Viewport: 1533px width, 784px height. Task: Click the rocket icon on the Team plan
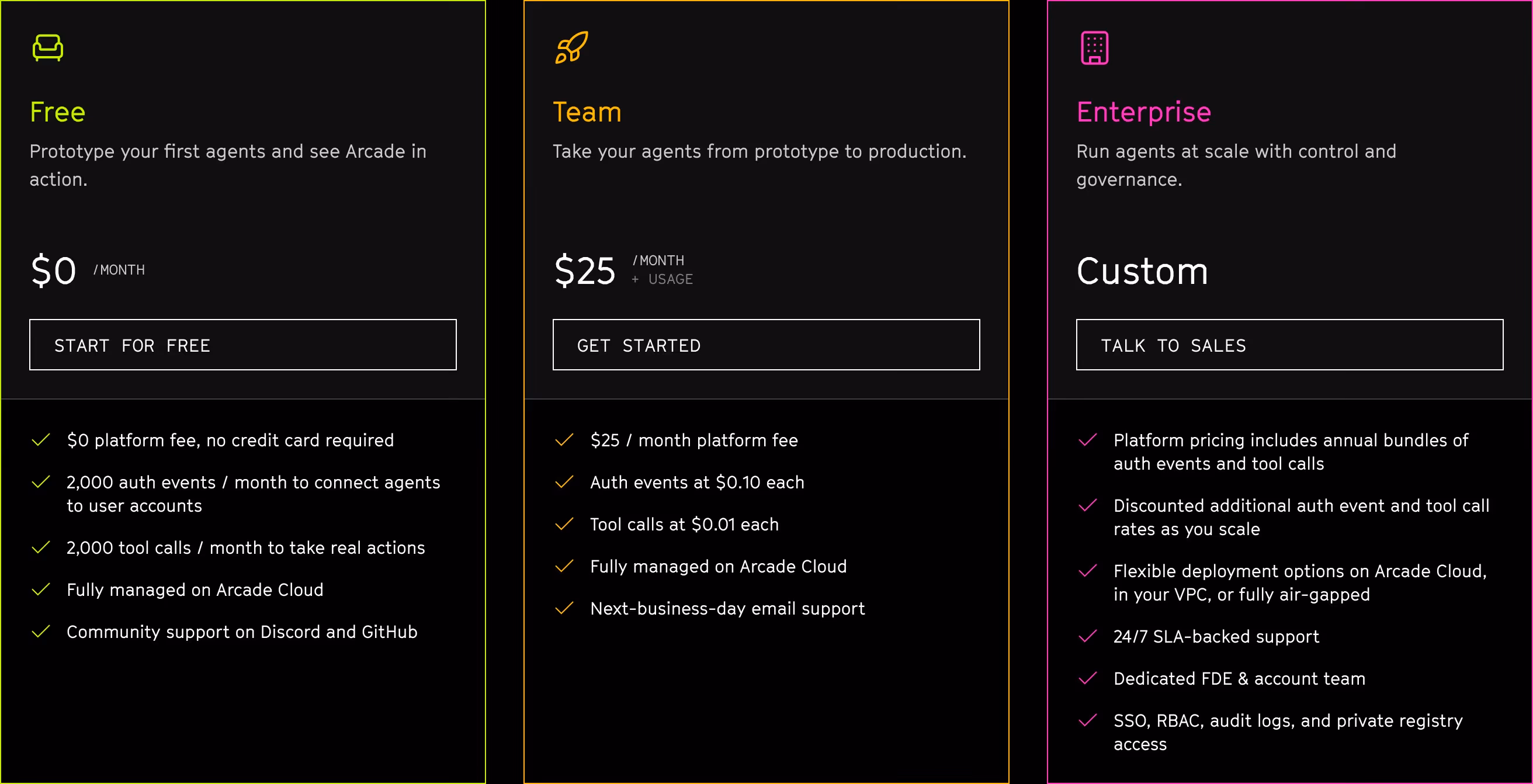pos(571,48)
